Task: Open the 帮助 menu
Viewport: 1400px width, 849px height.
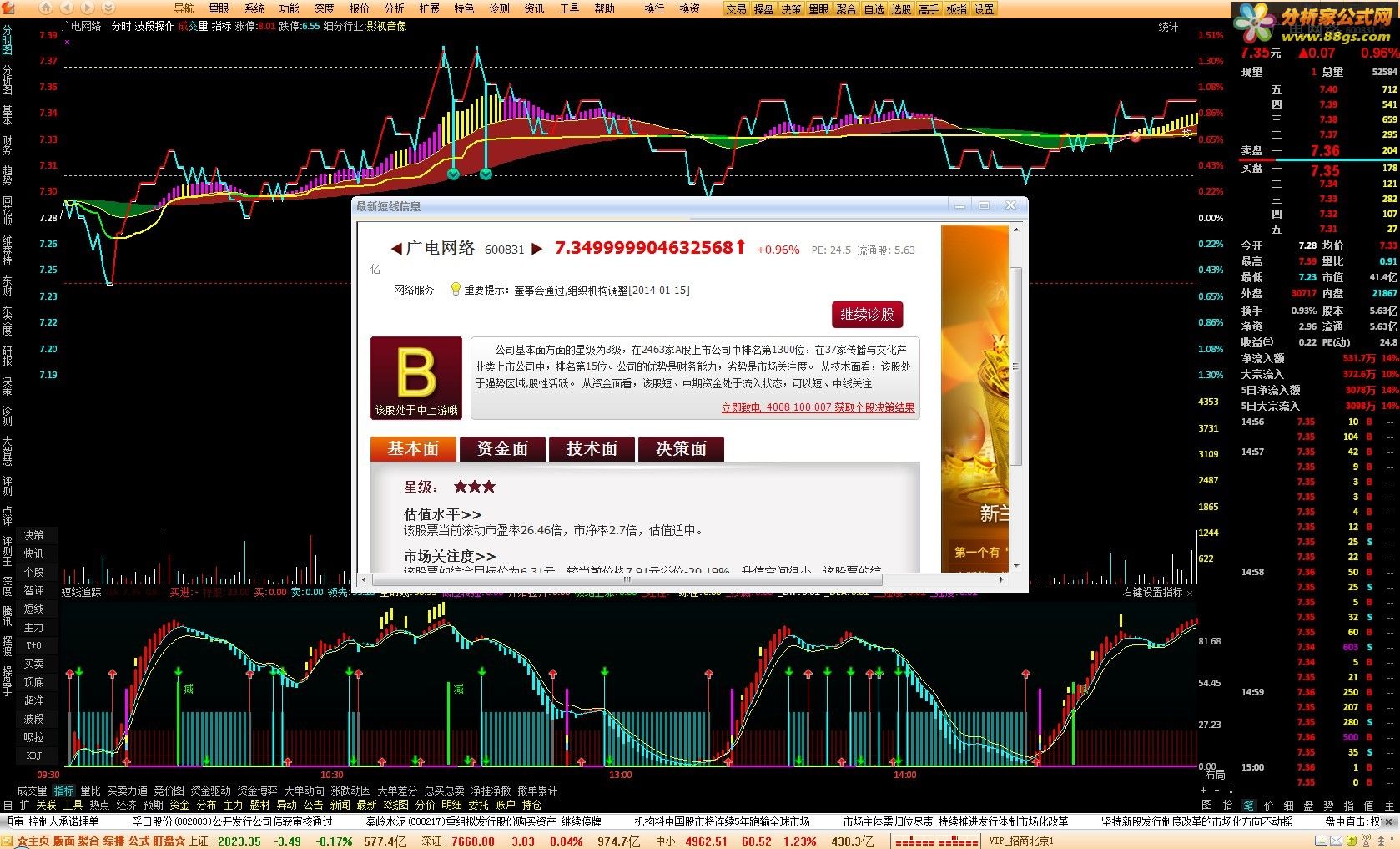Action: tap(604, 8)
